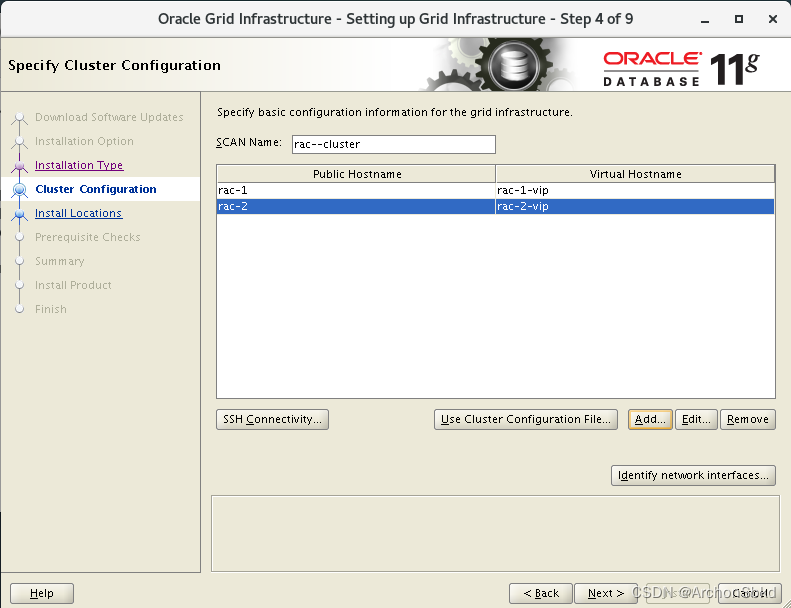791x608 pixels.
Task: Click the Installation Option step text
Action: point(84,141)
